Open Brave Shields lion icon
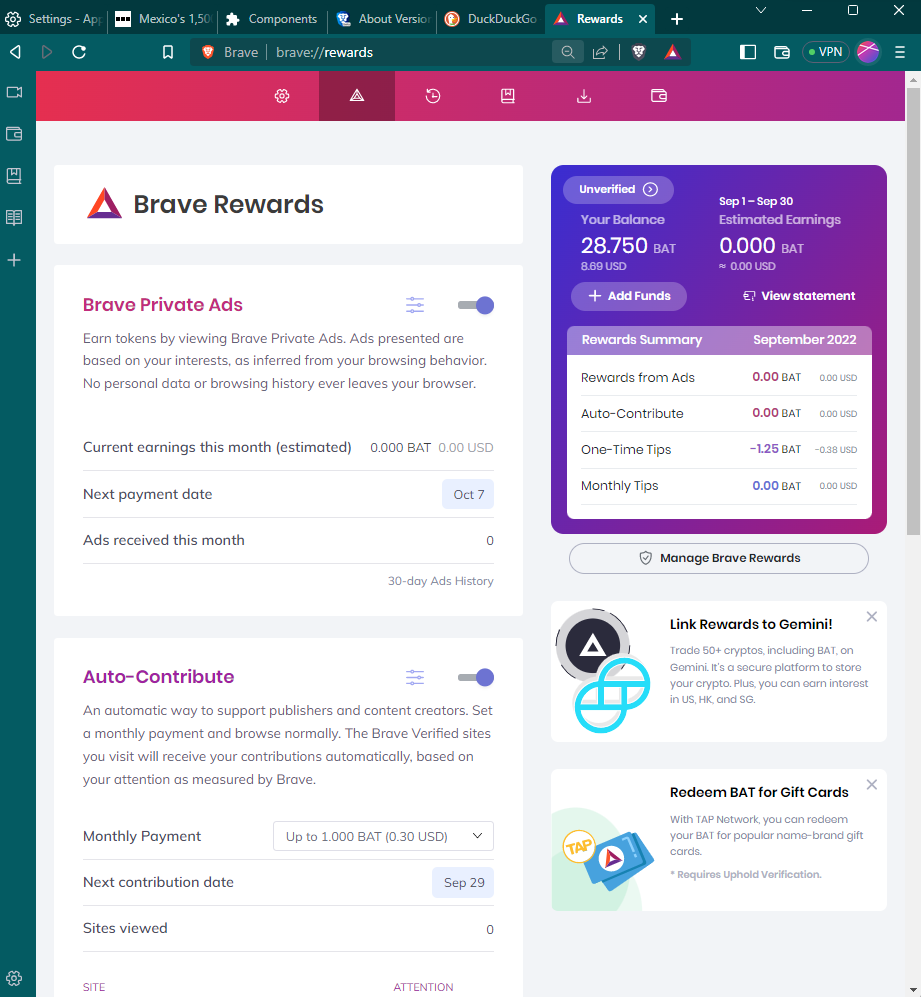The image size is (921, 997). tap(639, 52)
